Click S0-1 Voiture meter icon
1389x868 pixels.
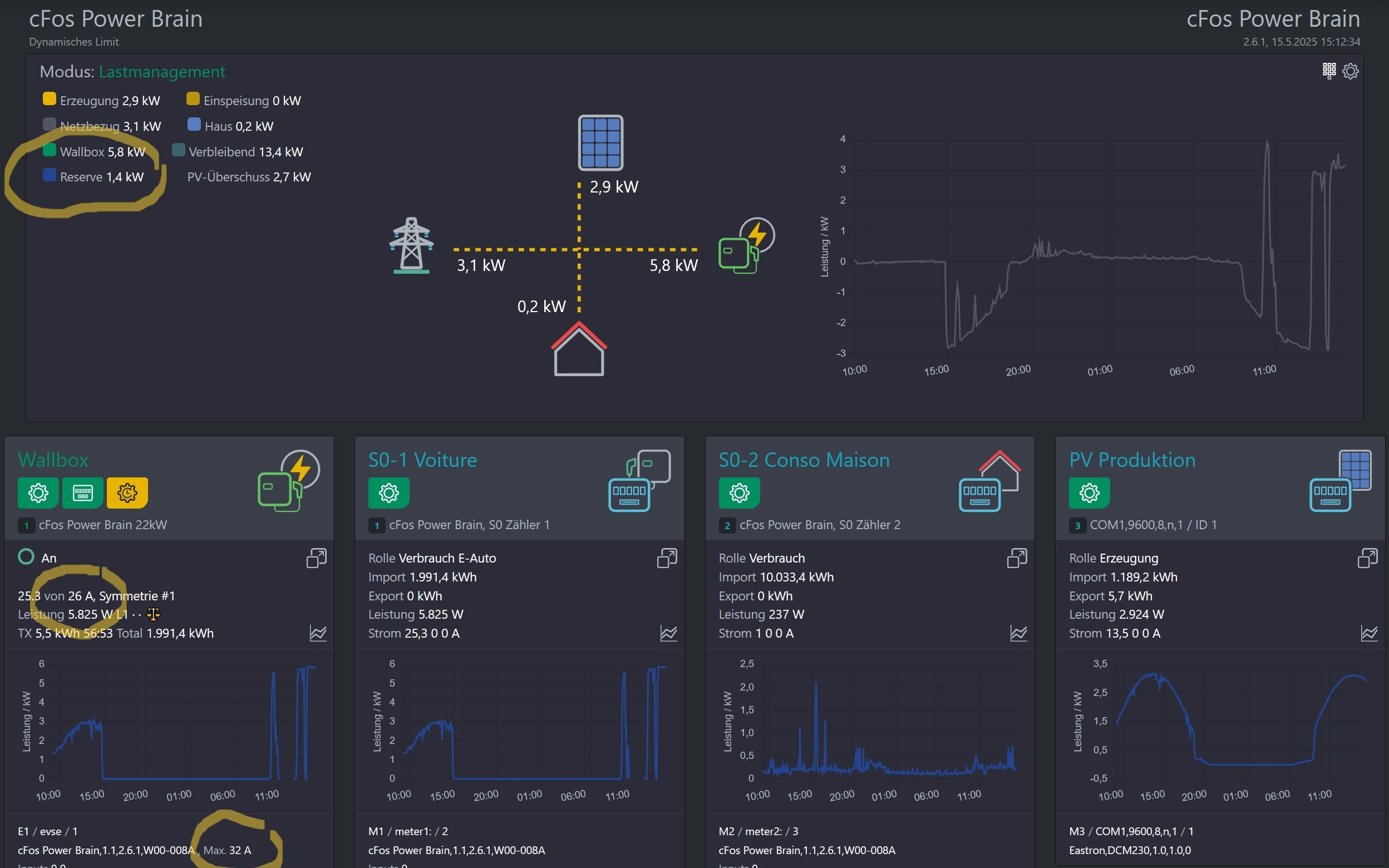(x=639, y=481)
